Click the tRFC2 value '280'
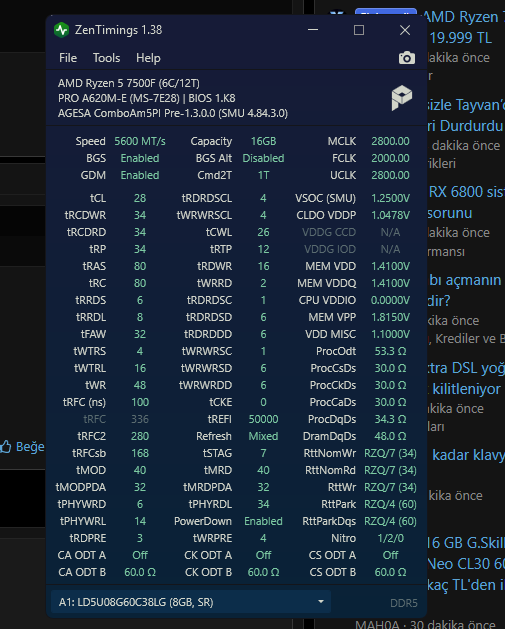505x629 pixels. coord(140,436)
